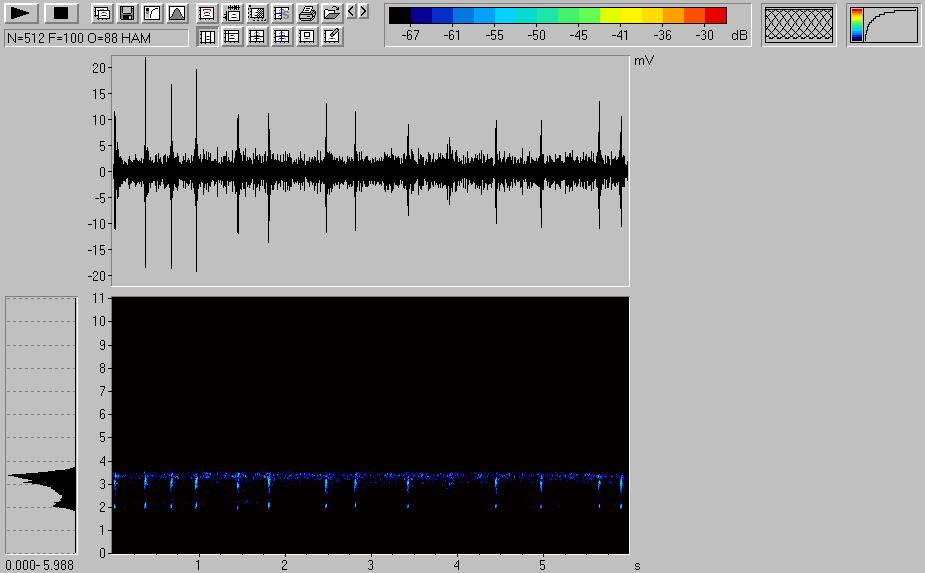
Task: Click the grid icon with blue crosshair lines
Action: (282, 37)
